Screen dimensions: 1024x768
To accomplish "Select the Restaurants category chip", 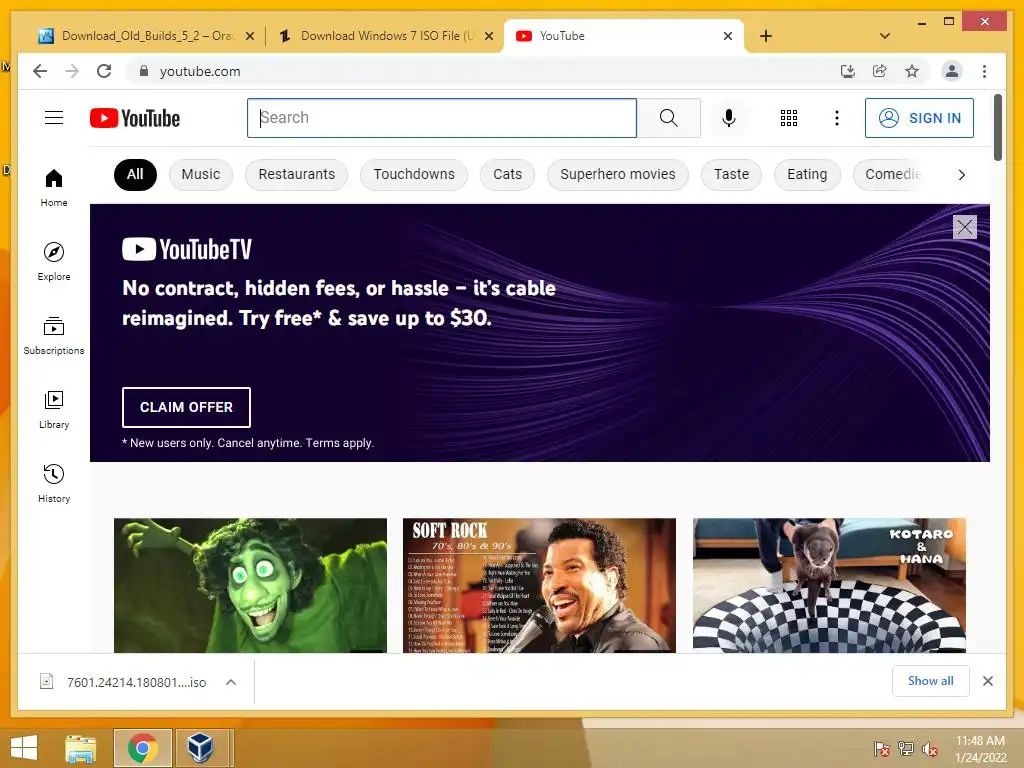I will click(296, 174).
